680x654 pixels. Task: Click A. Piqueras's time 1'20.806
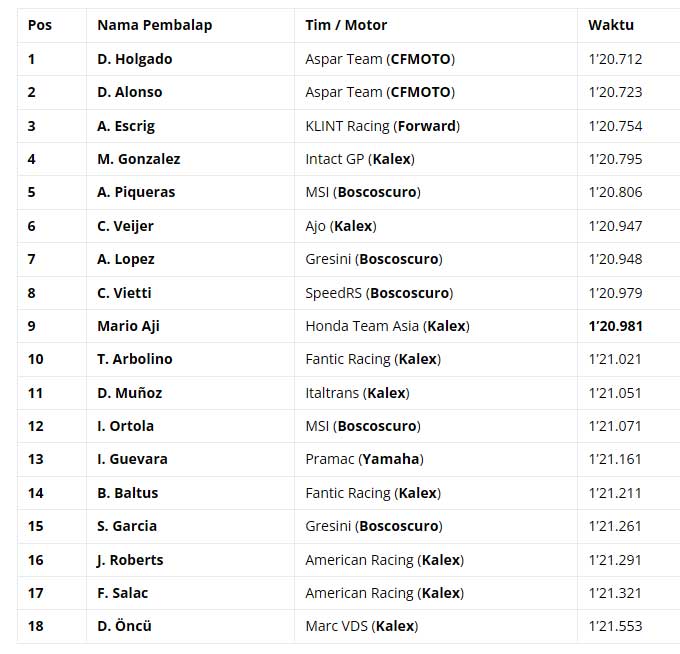point(615,192)
